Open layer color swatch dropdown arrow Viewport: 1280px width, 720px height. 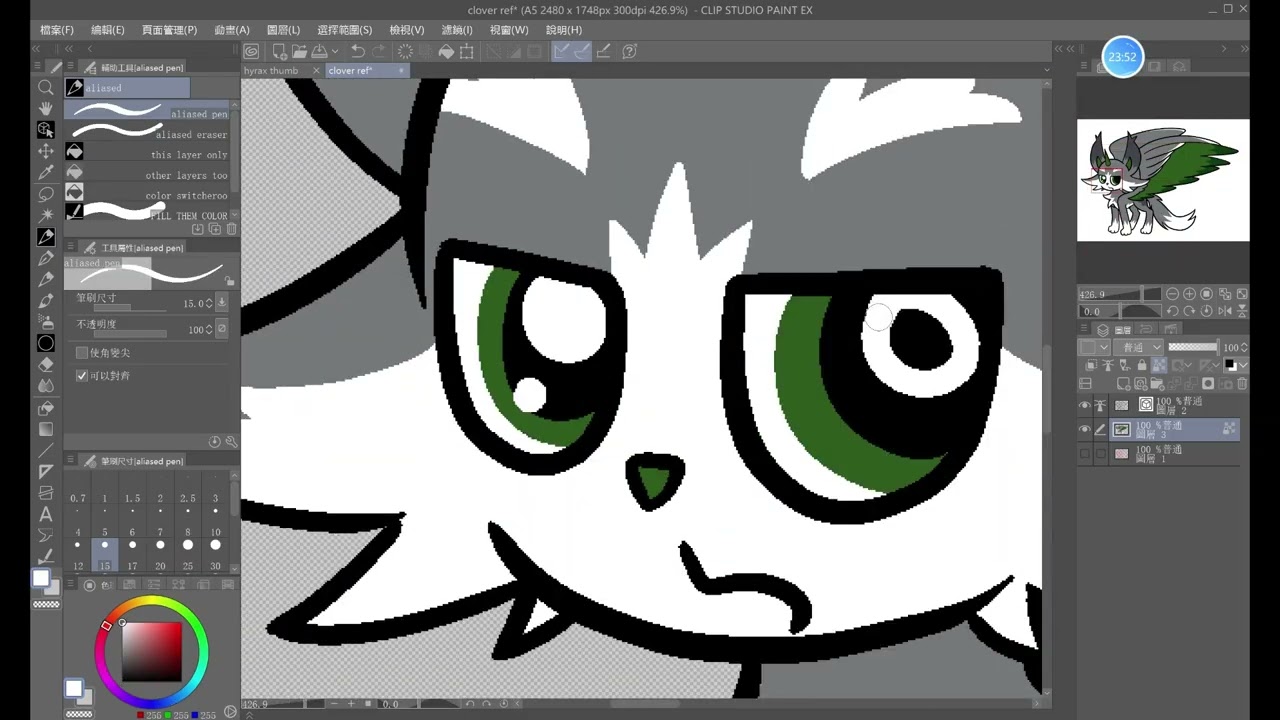[x=1243, y=365]
